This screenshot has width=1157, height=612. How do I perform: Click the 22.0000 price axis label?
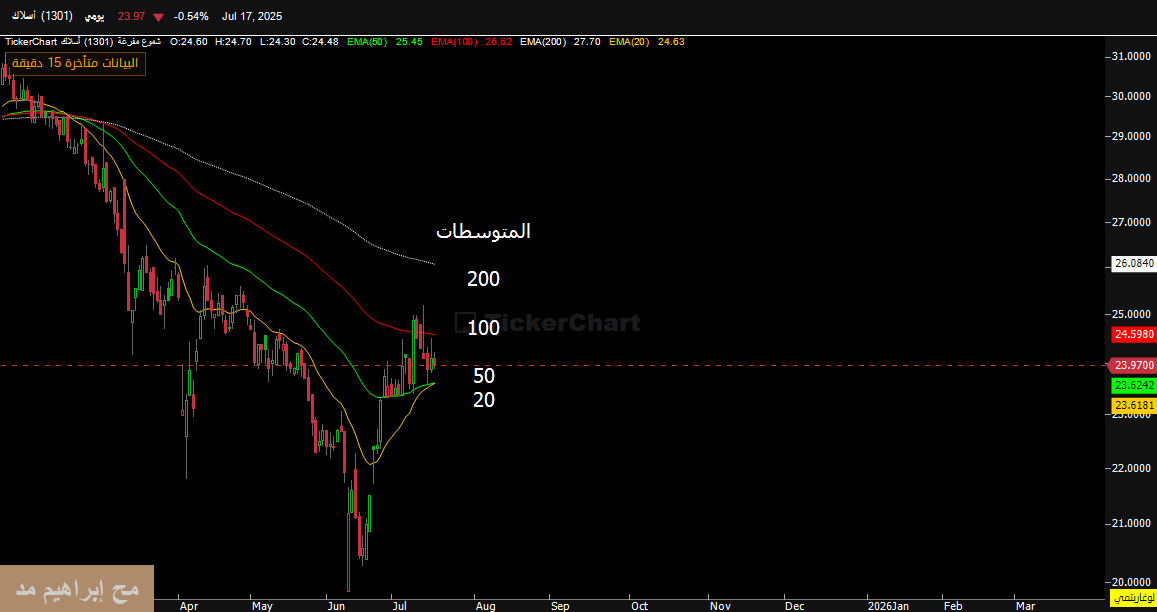point(1132,468)
